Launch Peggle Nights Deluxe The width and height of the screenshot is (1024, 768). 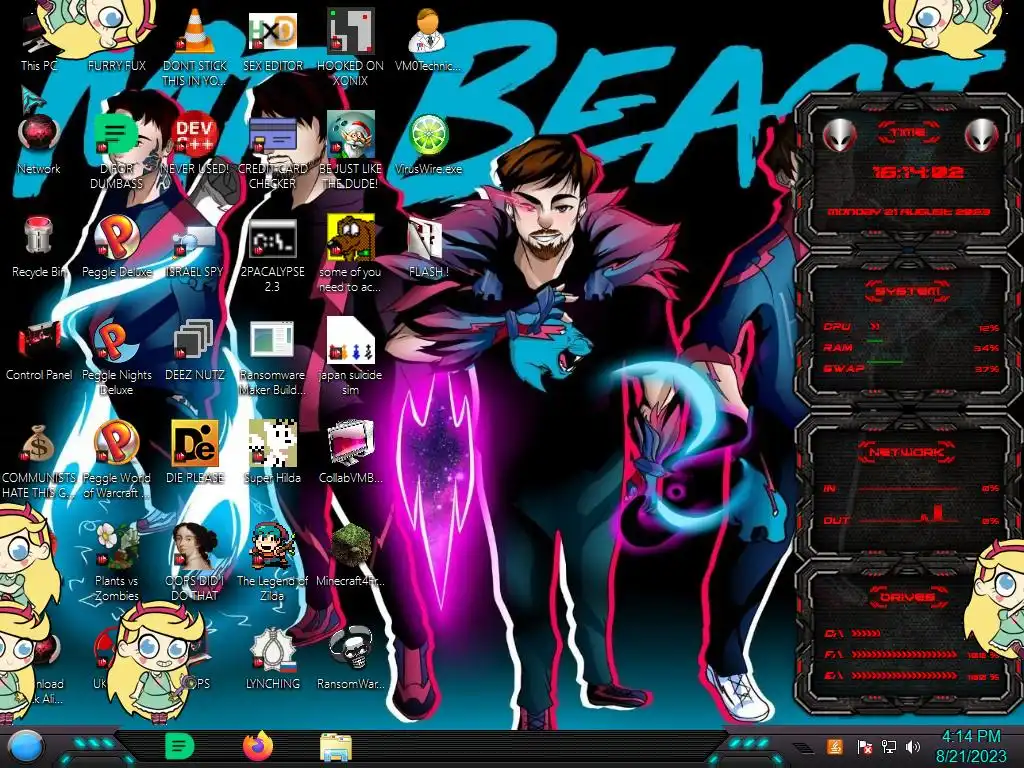pyautogui.click(x=116, y=357)
